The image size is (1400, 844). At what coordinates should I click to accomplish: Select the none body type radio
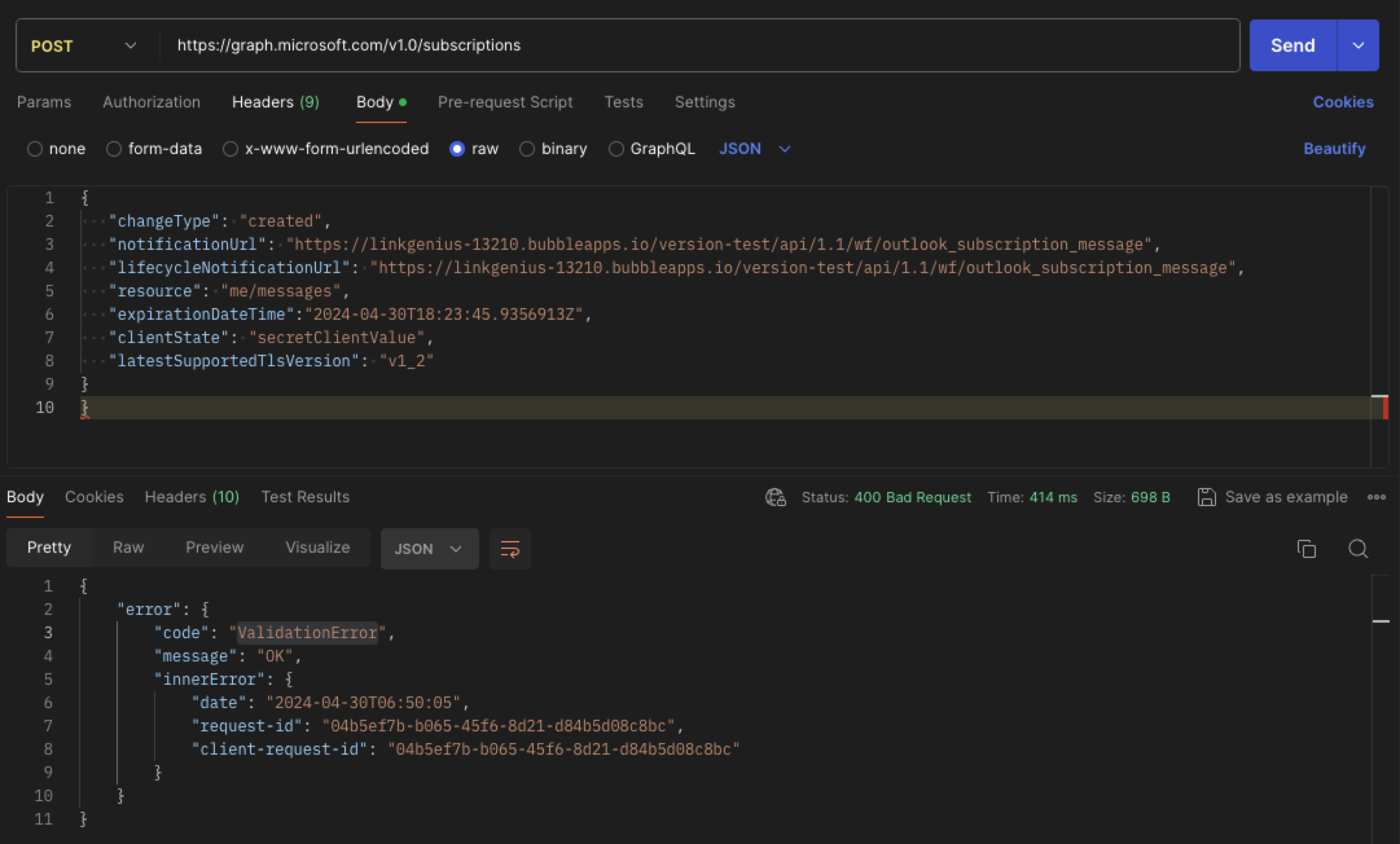(x=35, y=149)
